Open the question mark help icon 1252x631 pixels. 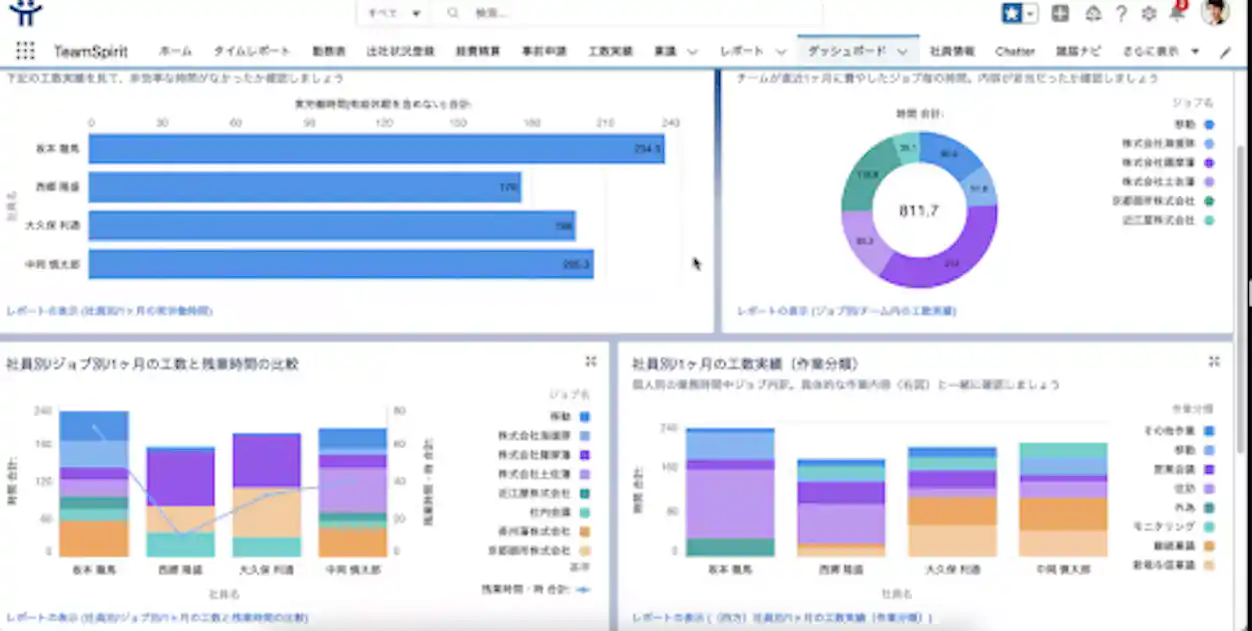[1121, 14]
